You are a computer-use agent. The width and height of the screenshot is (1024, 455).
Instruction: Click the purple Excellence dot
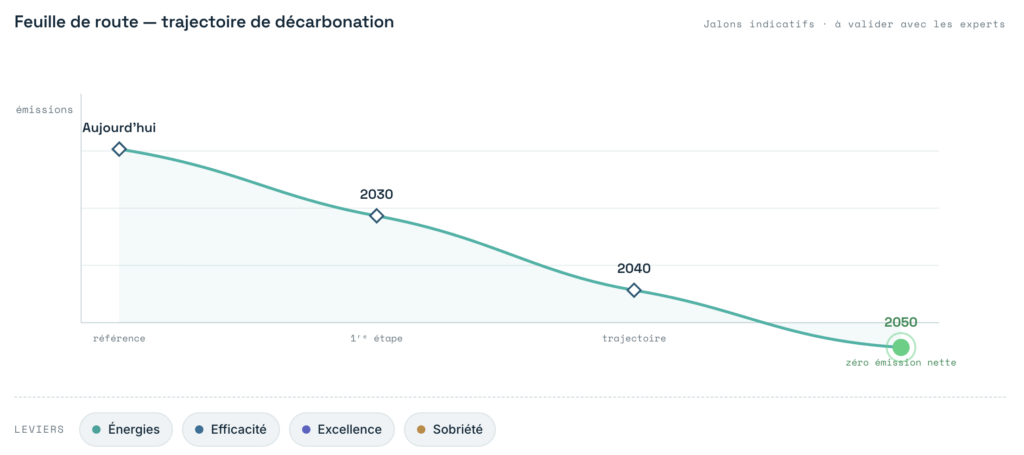pyautogui.click(x=306, y=430)
